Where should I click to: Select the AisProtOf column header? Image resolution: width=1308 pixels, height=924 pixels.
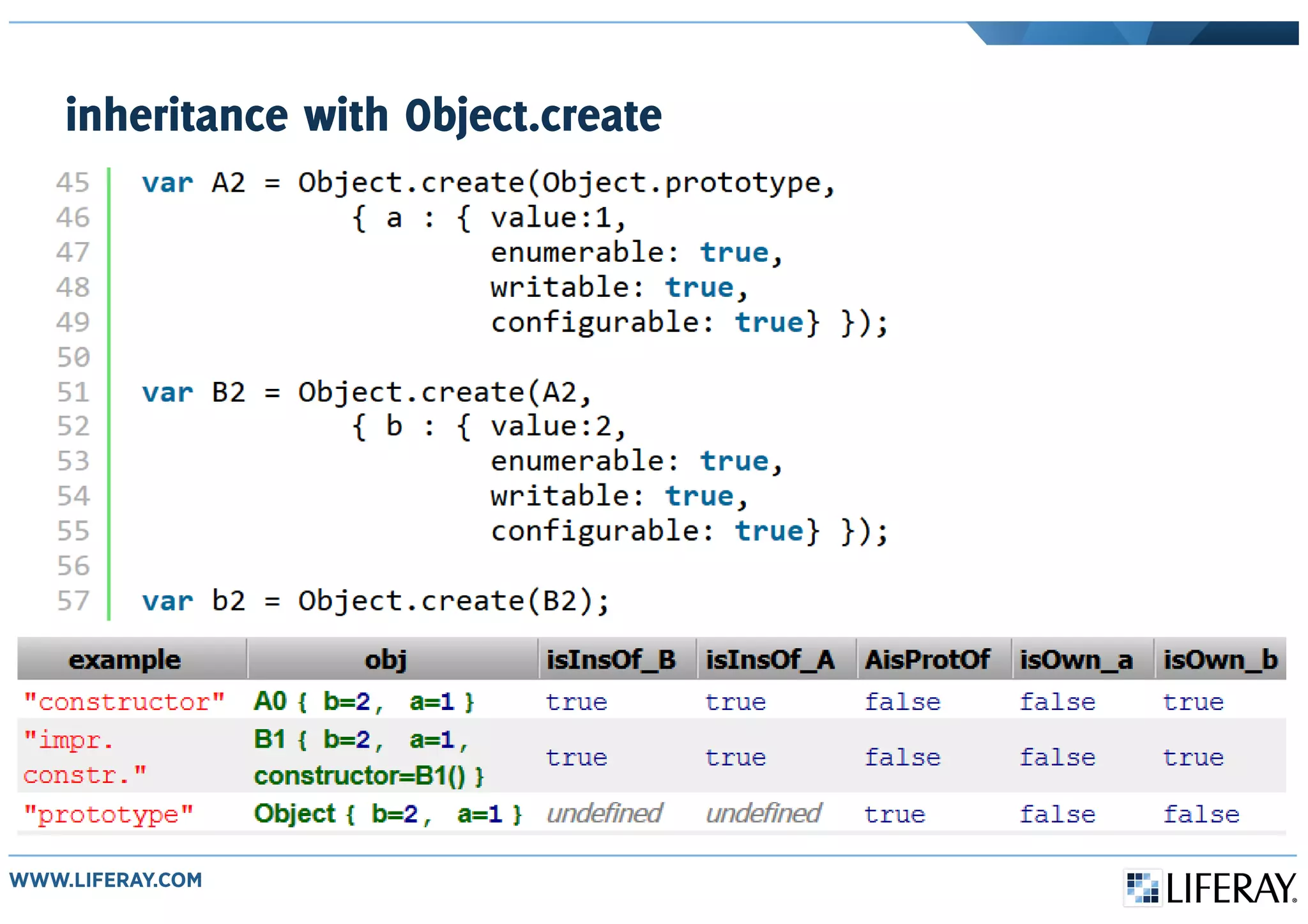tap(927, 660)
